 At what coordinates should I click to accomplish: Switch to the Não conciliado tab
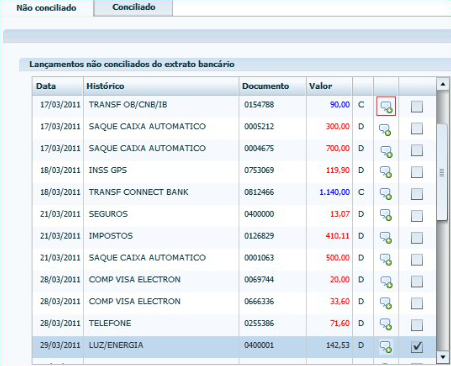pos(46,8)
